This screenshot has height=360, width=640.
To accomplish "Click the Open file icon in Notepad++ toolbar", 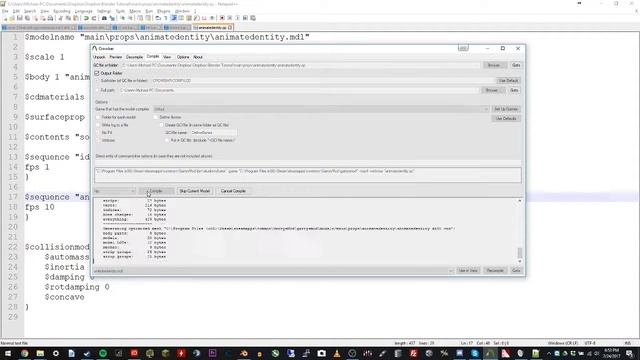I will pyautogui.click(x=12, y=18).
